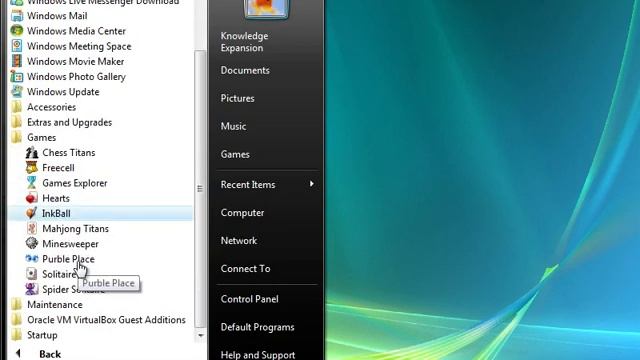Click the Freecell icon

tap(32, 168)
